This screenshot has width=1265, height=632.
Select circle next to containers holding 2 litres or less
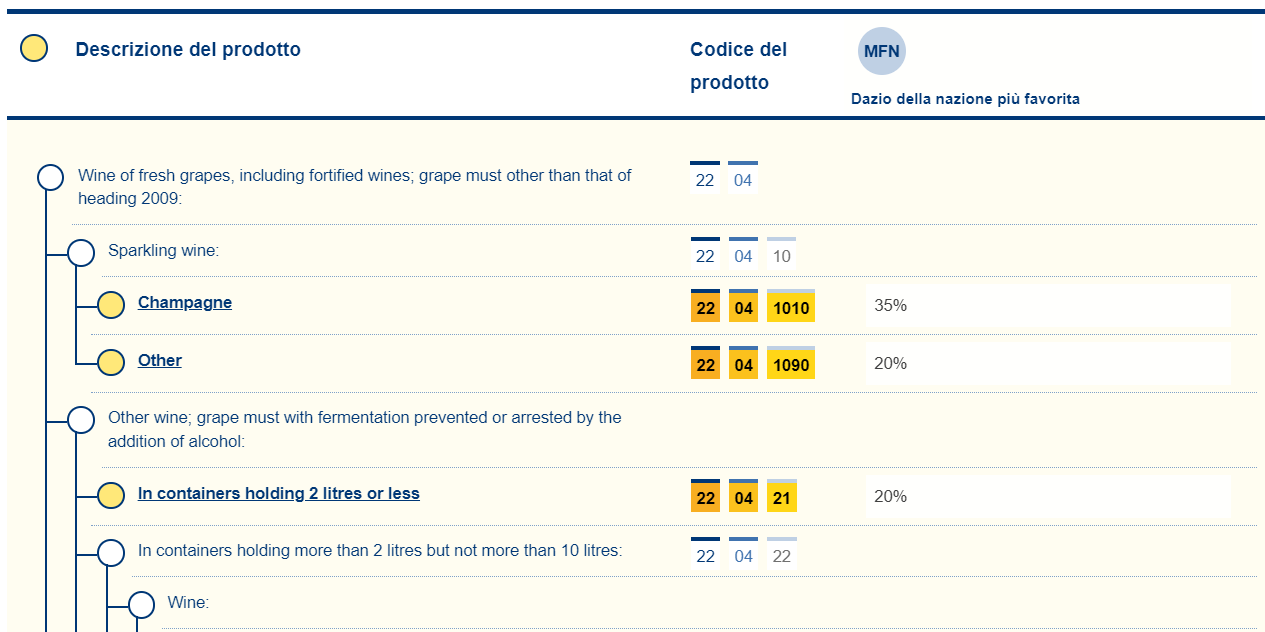(111, 495)
